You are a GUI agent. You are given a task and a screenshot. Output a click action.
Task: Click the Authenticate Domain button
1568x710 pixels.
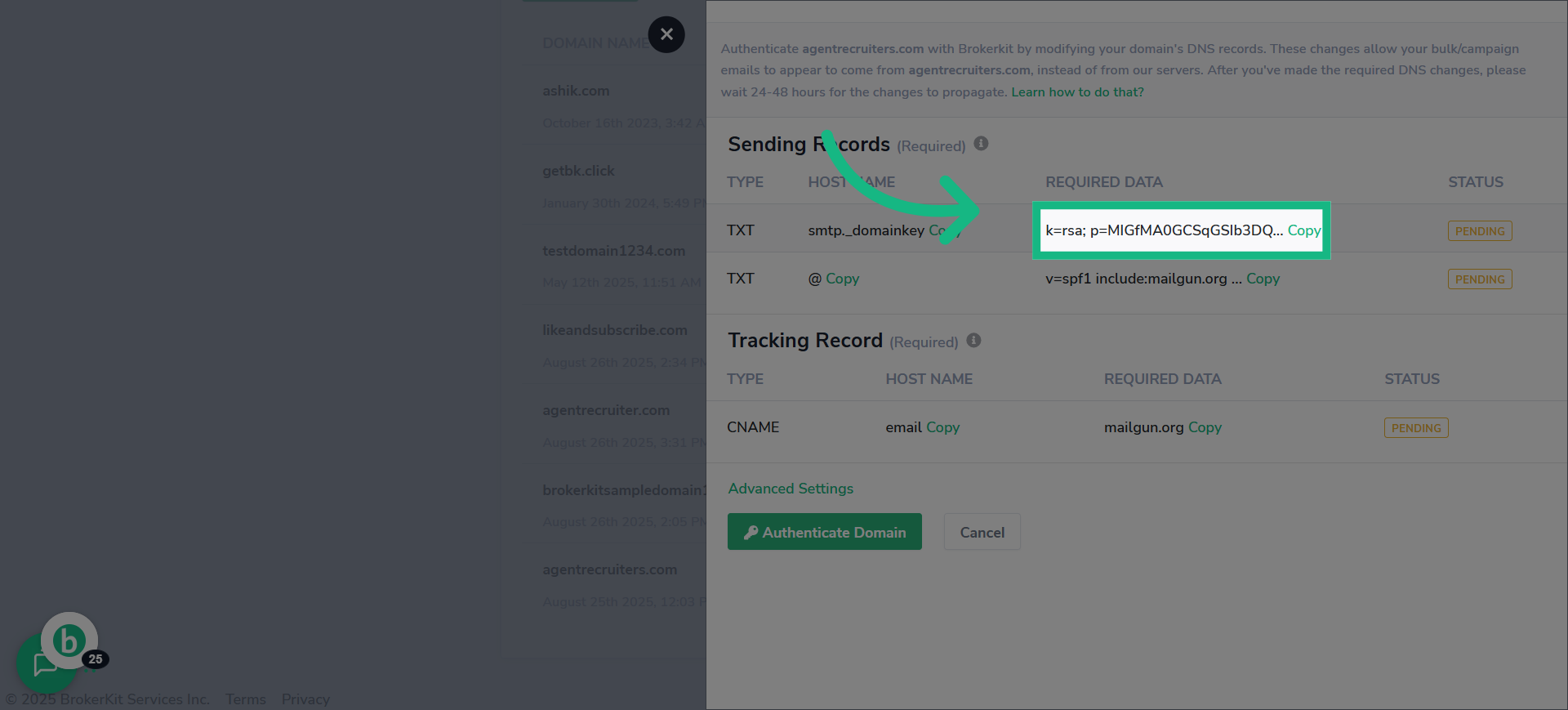(x=825, y=532)
